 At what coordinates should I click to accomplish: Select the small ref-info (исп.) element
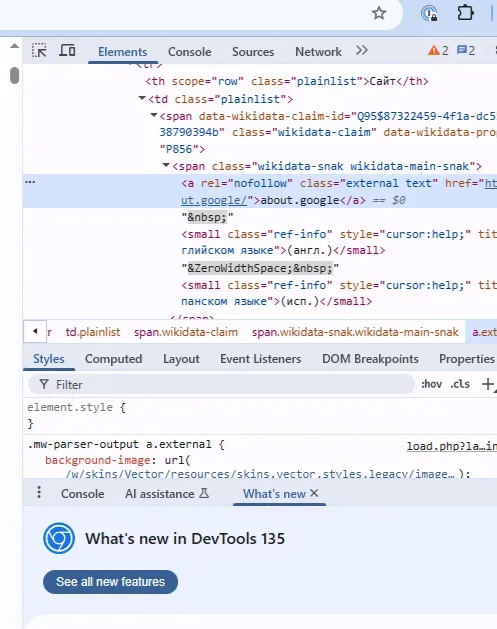coord(339,293)
